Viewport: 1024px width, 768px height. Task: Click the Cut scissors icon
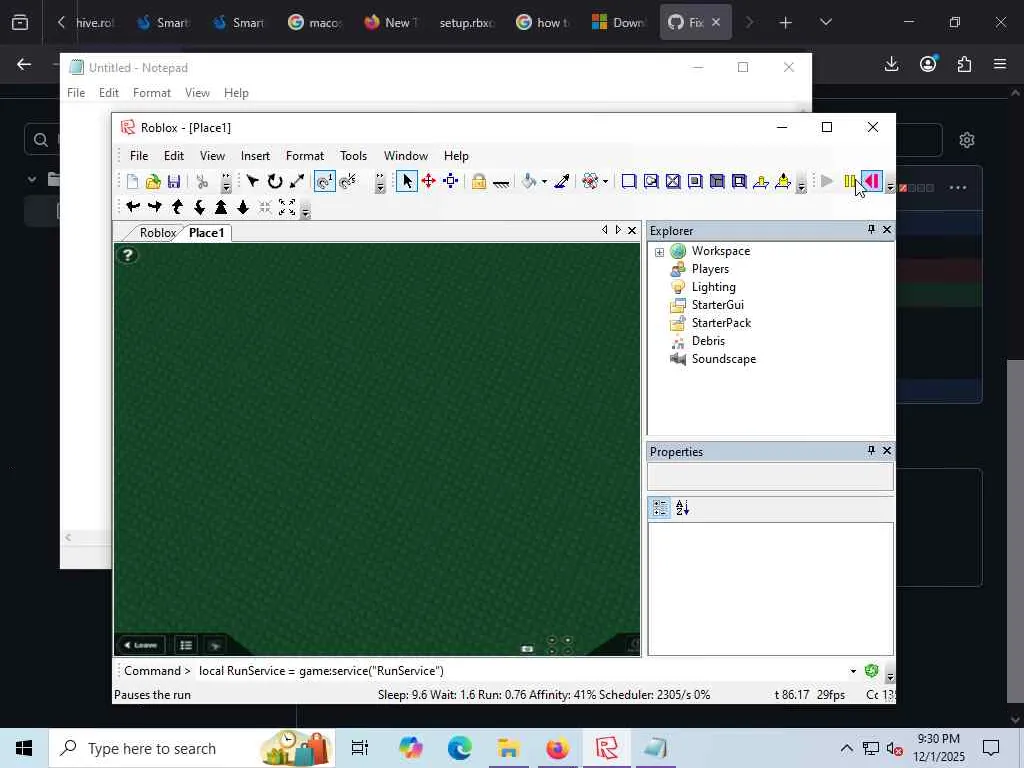coord(202,182)
